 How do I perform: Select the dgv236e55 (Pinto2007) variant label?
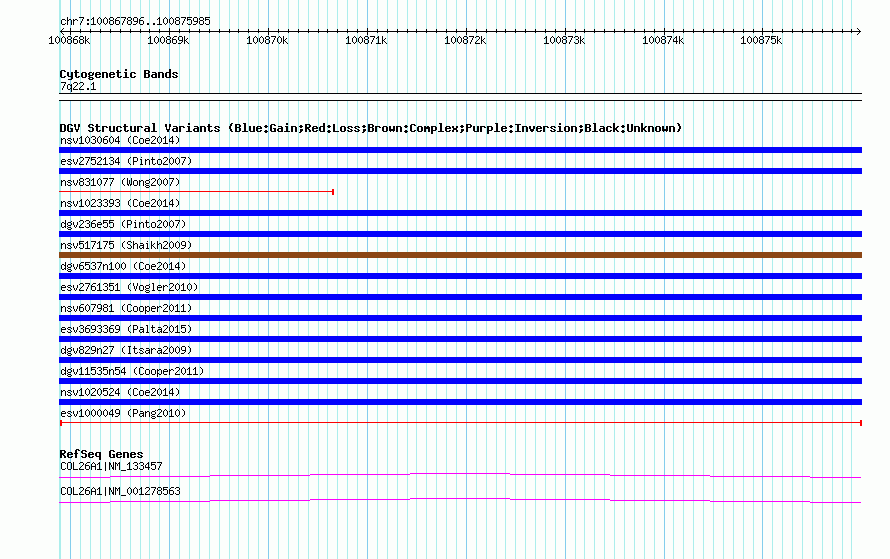click(123, 224)
